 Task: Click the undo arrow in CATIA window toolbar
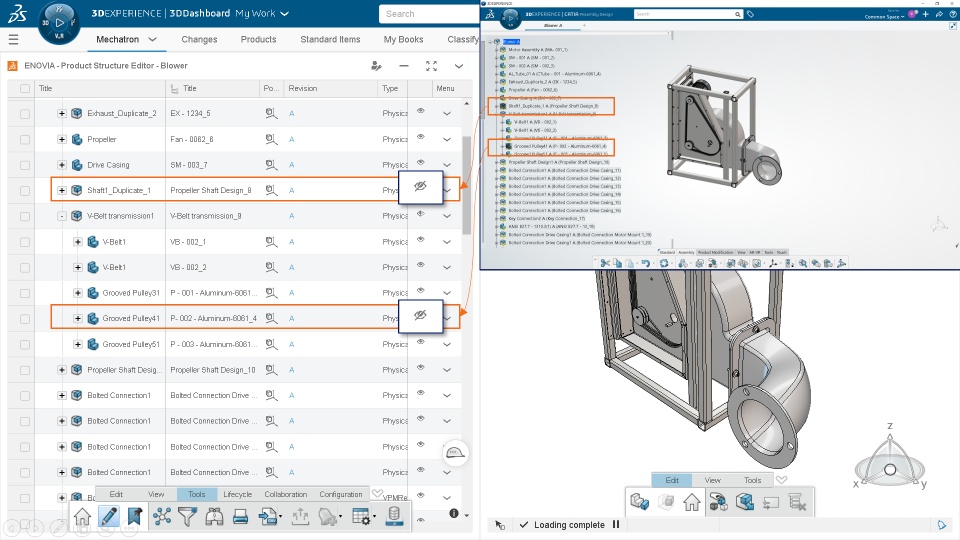[x=645, y=263]
